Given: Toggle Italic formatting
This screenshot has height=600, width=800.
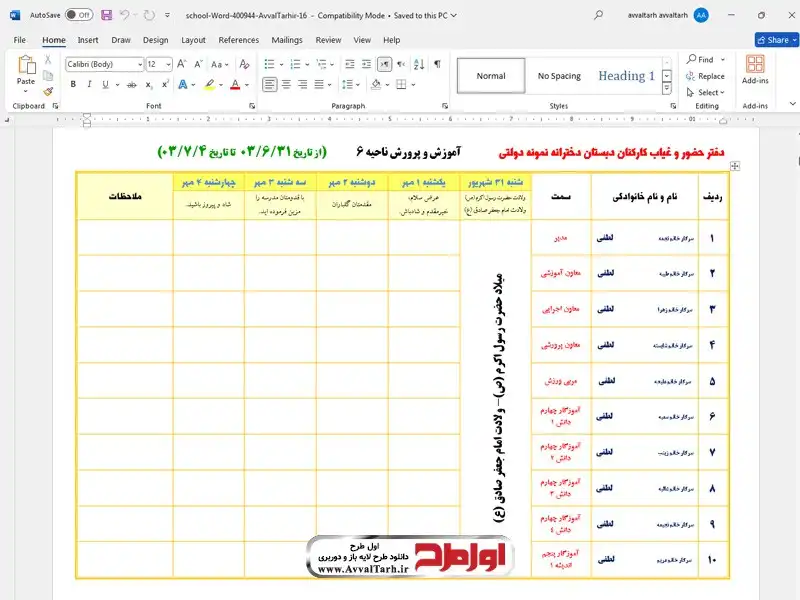Looking at the screenshot, I should (89, 85).
